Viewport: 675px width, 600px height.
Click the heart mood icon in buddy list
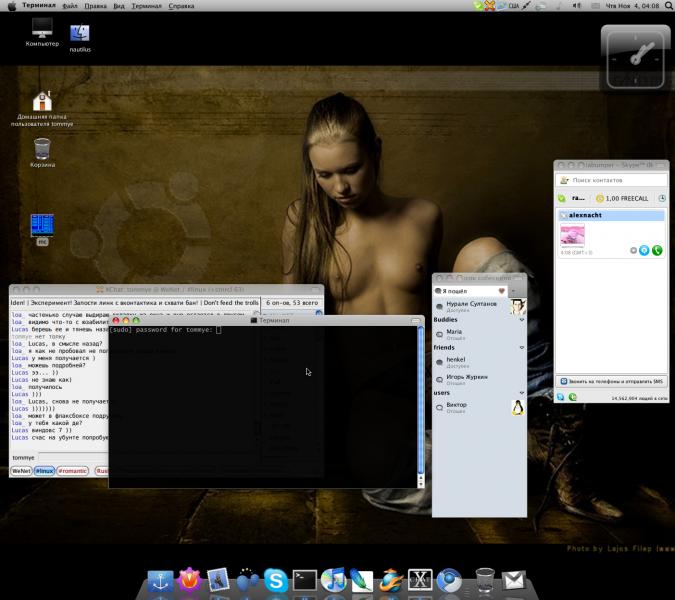point(502,291)
